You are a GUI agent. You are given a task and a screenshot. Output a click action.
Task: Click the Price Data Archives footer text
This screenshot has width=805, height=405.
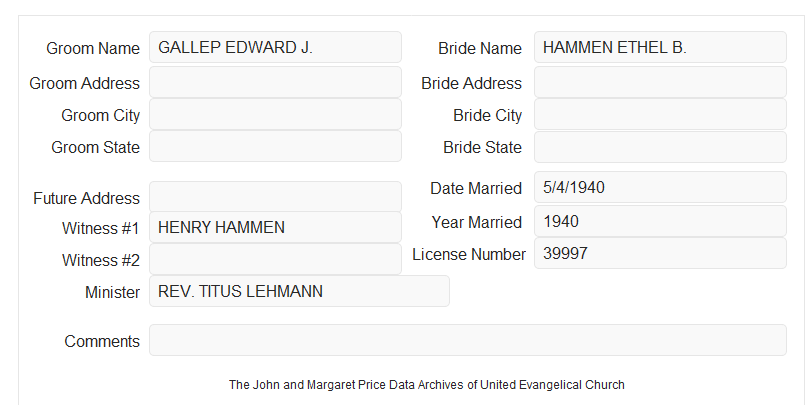pos(427,385)
